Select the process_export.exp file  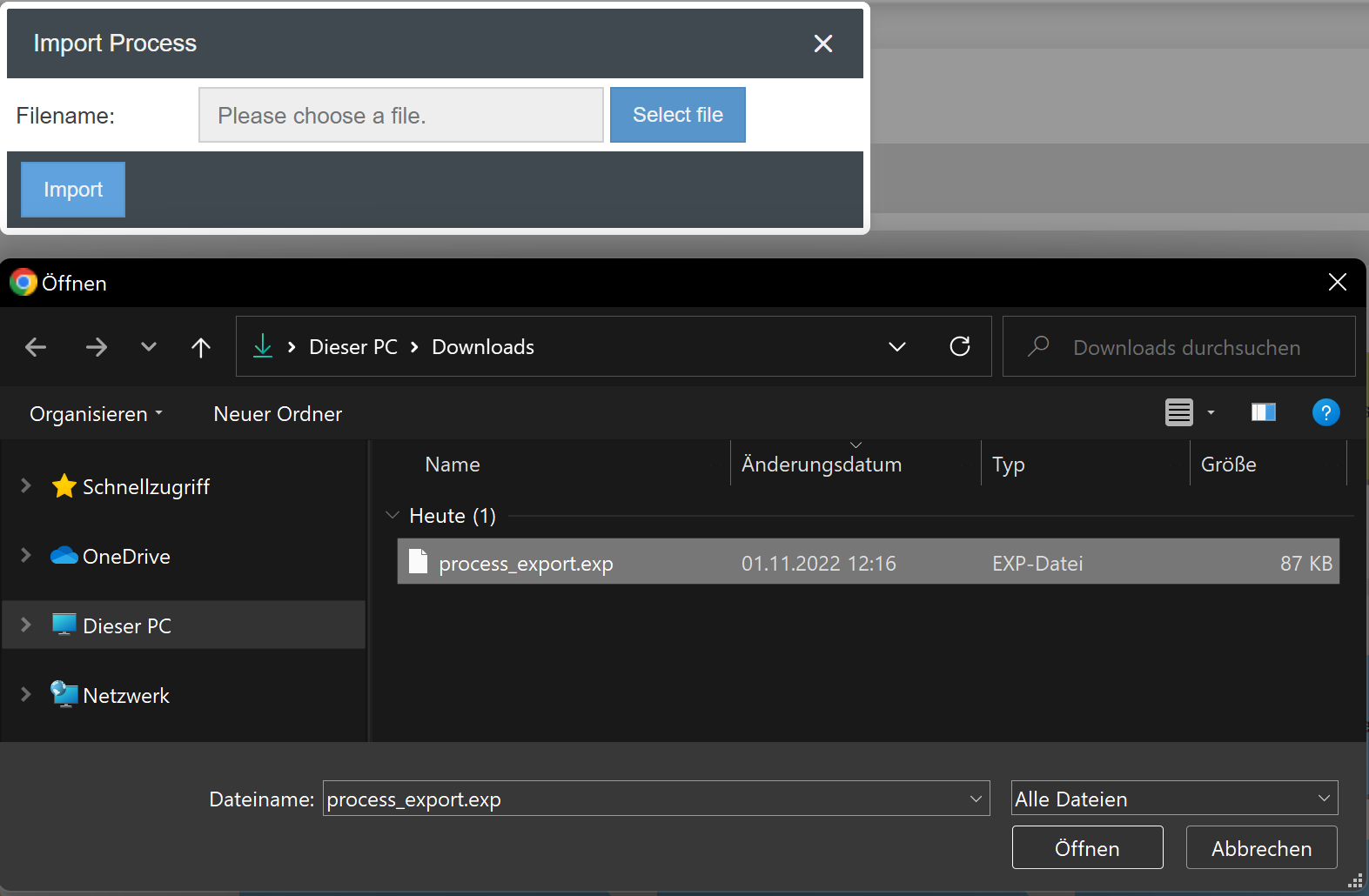pos(526,564)
